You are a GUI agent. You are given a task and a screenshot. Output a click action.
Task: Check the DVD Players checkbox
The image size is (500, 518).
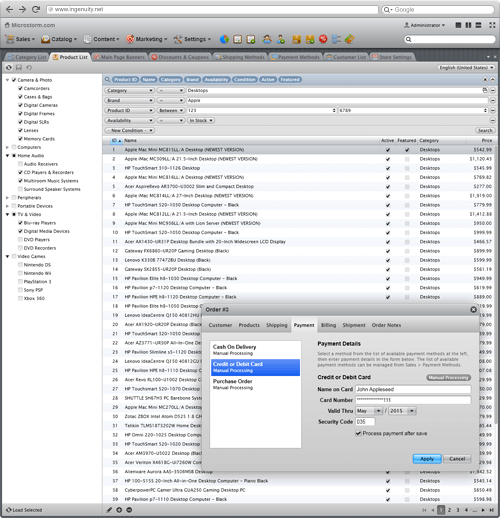click(x=20, y=239)
